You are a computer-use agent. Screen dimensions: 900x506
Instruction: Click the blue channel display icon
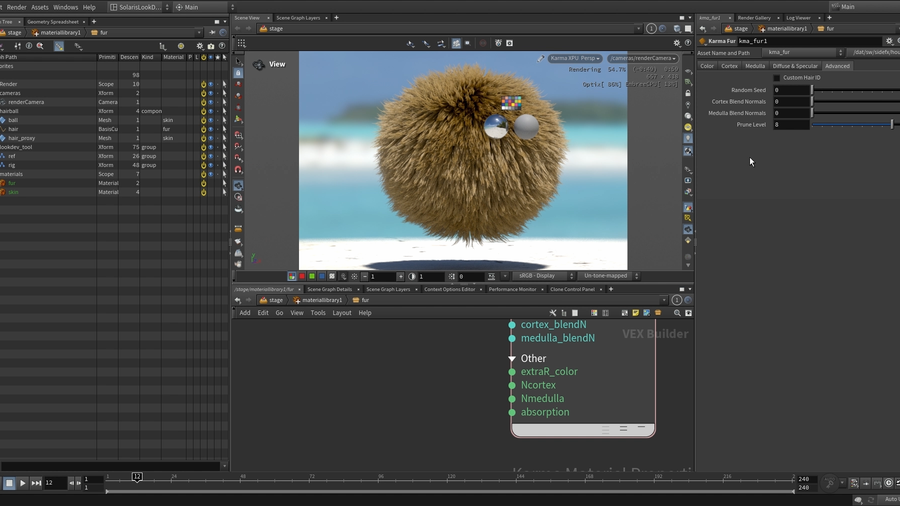click(321, 277)
